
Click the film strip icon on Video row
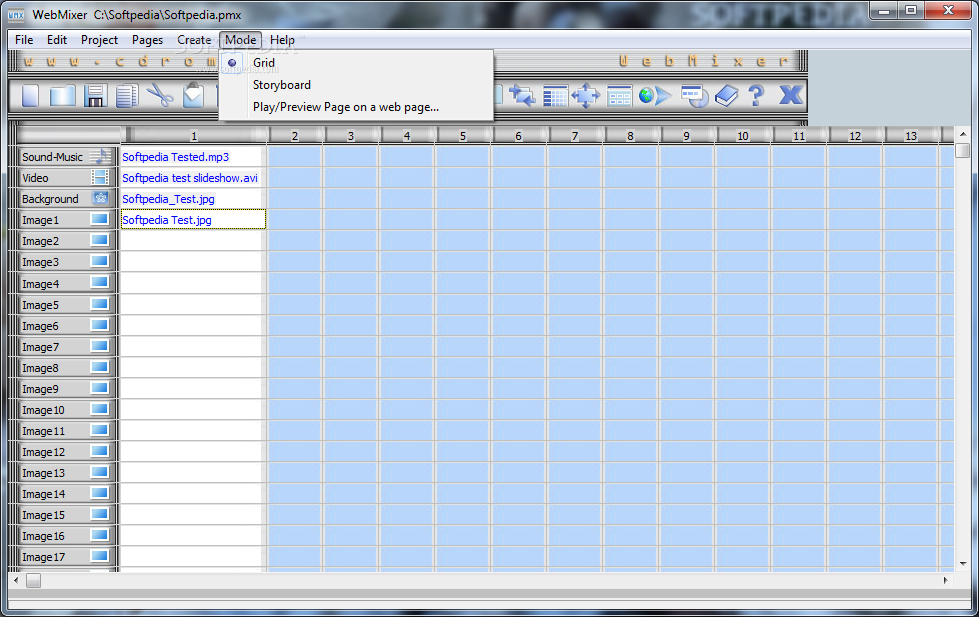tap(100, 177)
